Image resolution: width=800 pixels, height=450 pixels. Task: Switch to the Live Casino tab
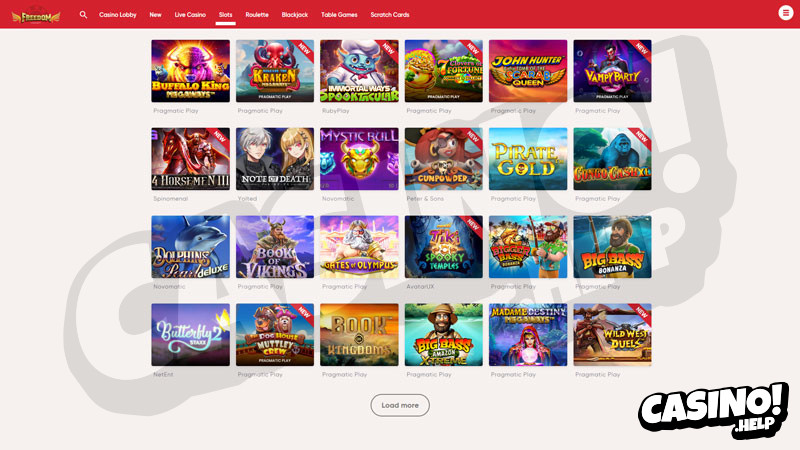[x=190, y=15]
